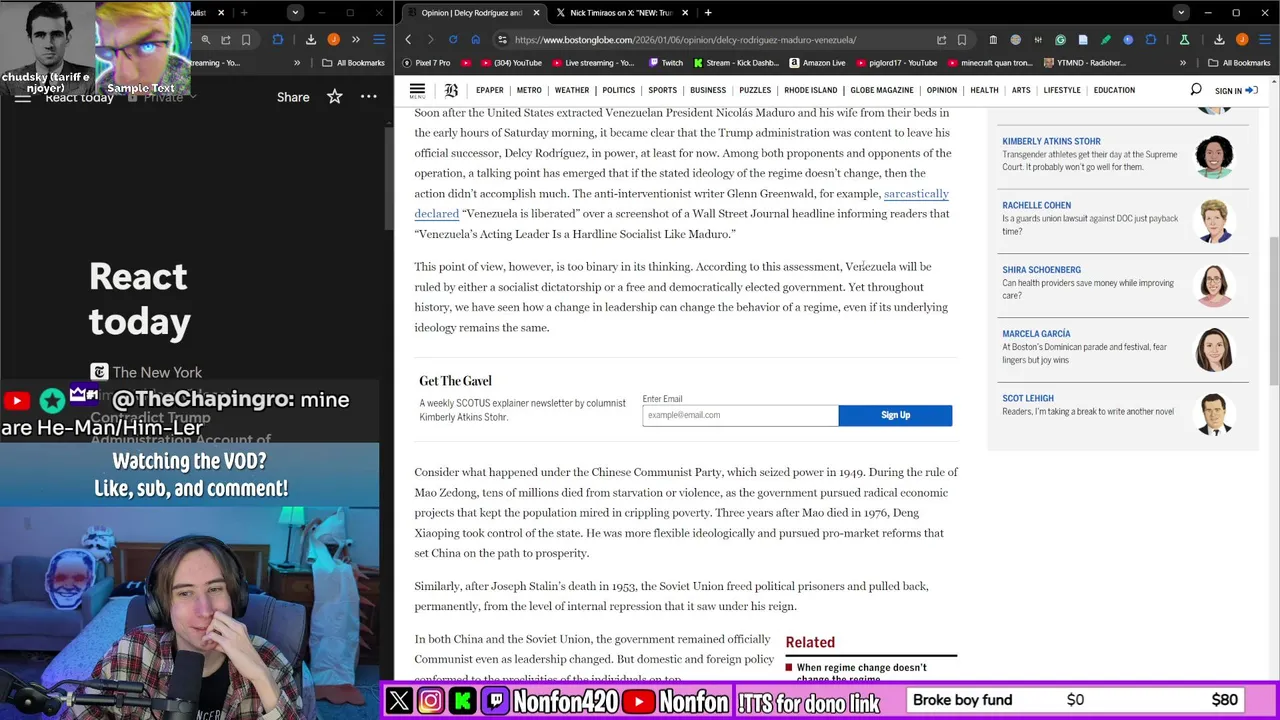Viewport: 1280px width, 720px height.
Task: Open the zoom magnifier in the left window address bar
Action: point(205,40)
